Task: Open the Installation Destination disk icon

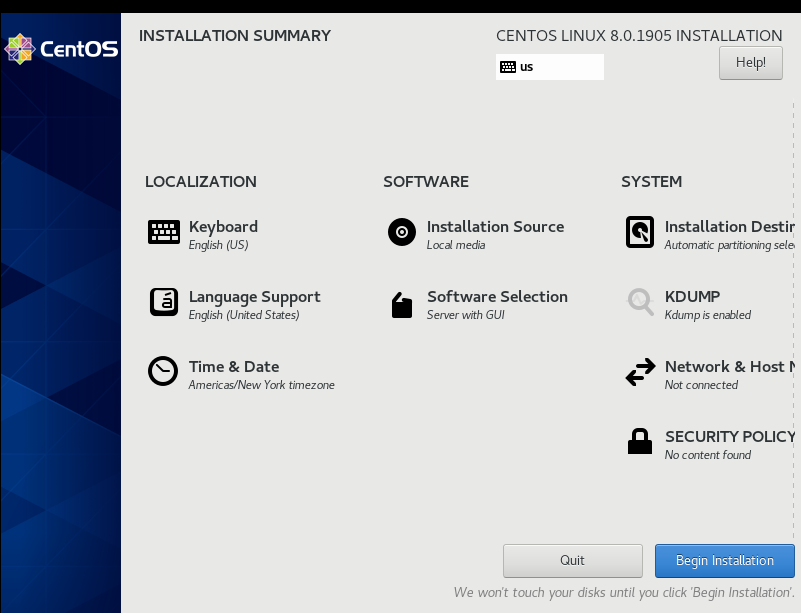Action: [x=640, y=232]
